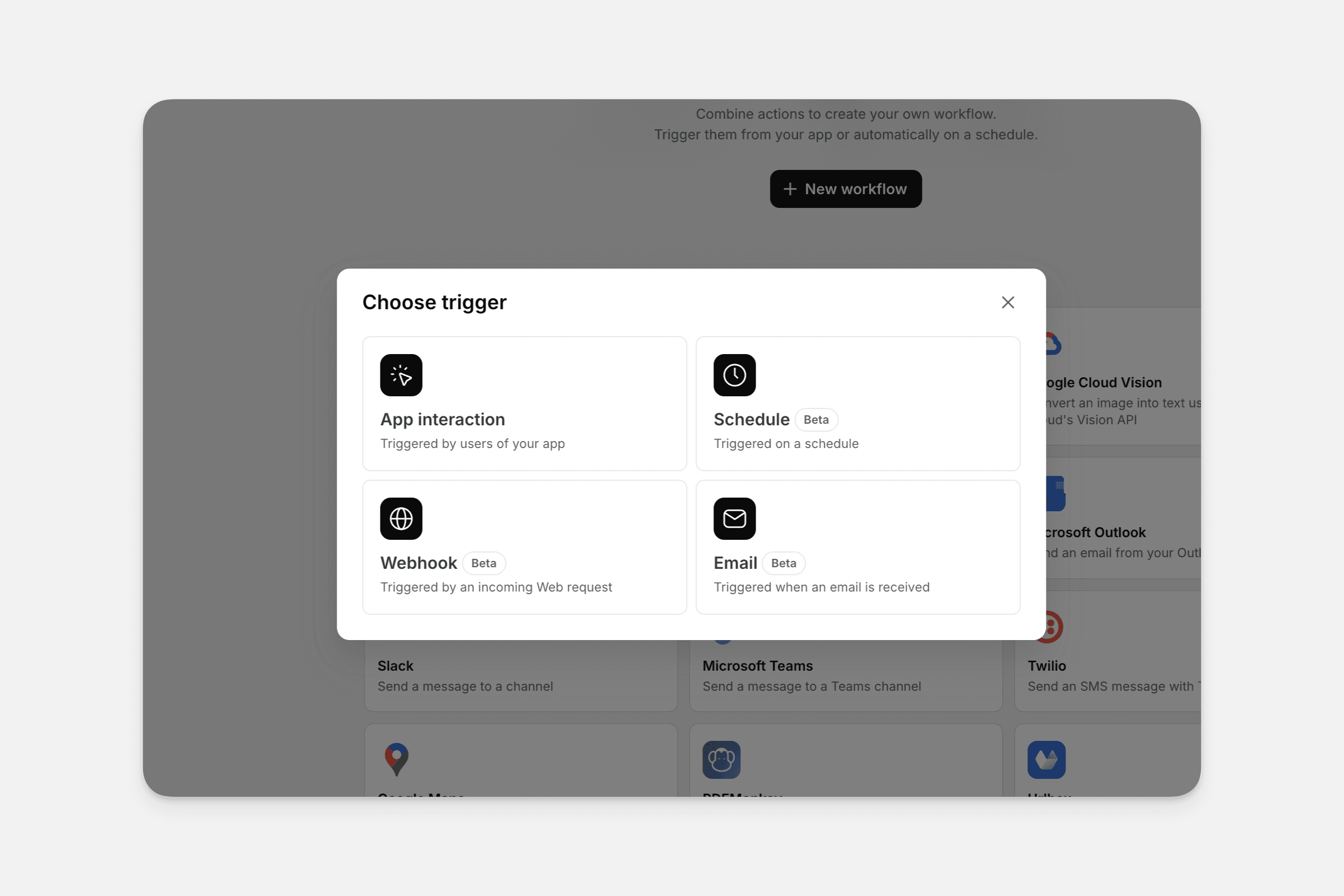Click the Beta badge next to Schedule
The width and height of the screenshot is (1344, 896).
pyautogui.click(x=815, y=420)
